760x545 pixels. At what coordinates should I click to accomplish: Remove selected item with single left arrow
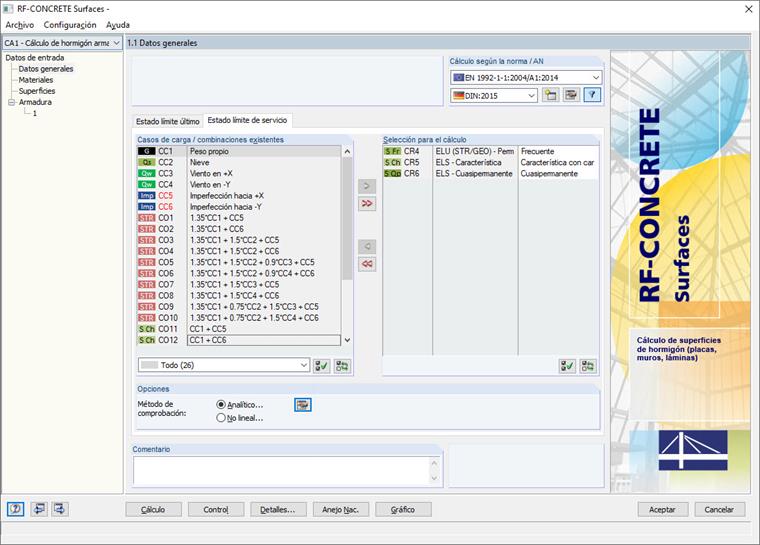(367, 247)
